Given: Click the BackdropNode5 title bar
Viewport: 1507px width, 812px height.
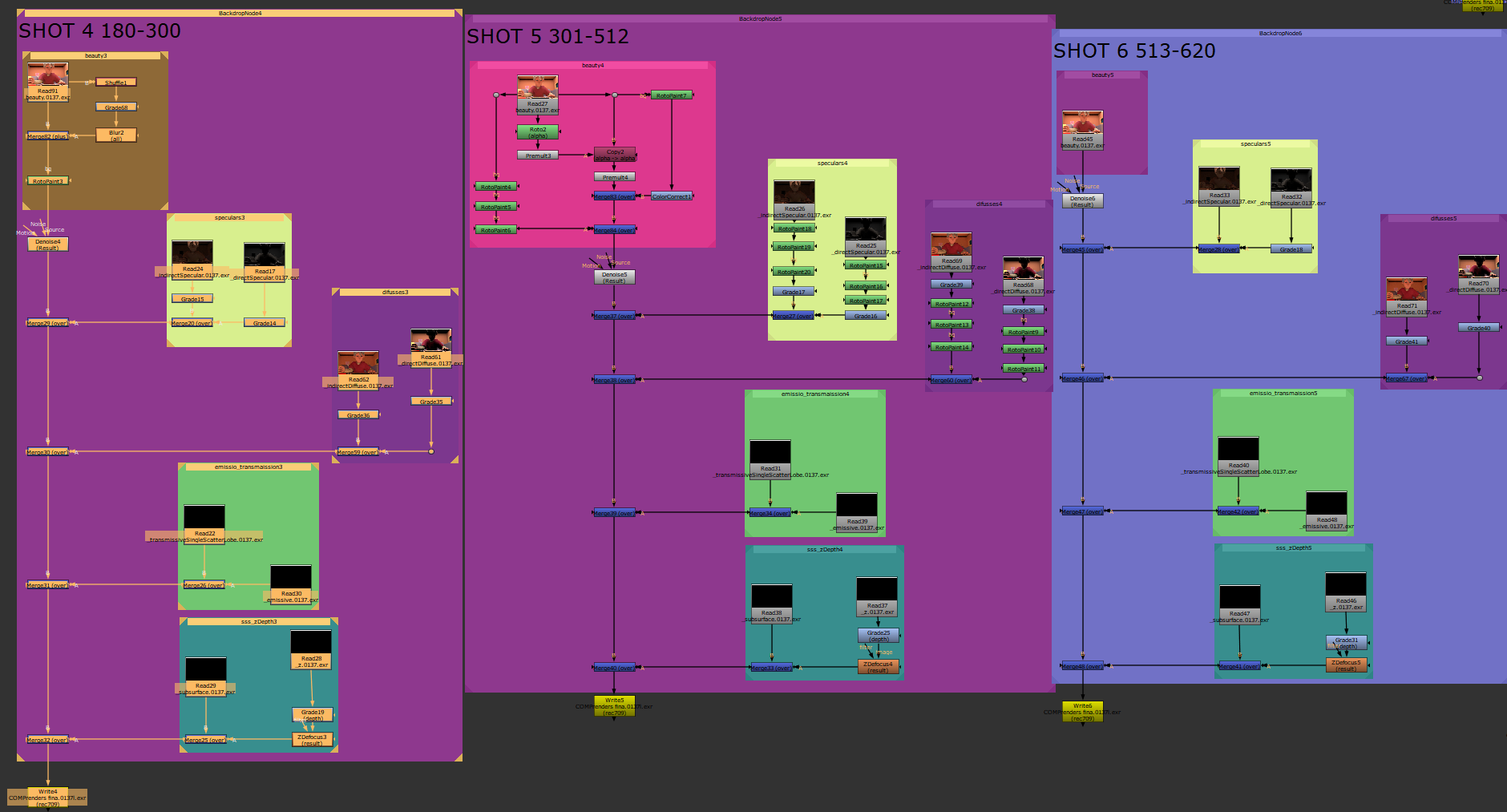Looking at the screenshot, I should pyautogui.click(x=760, y=18).
